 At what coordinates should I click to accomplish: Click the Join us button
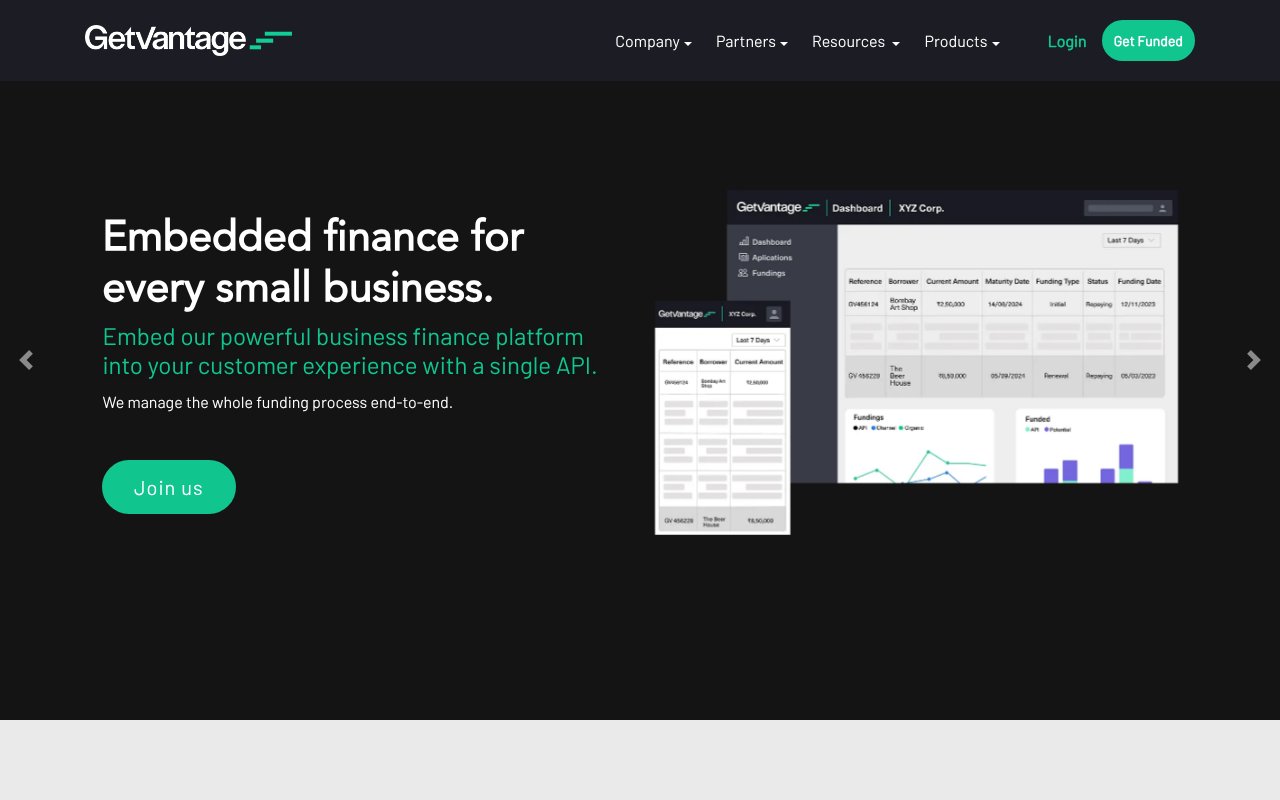[x=168, y=487]
